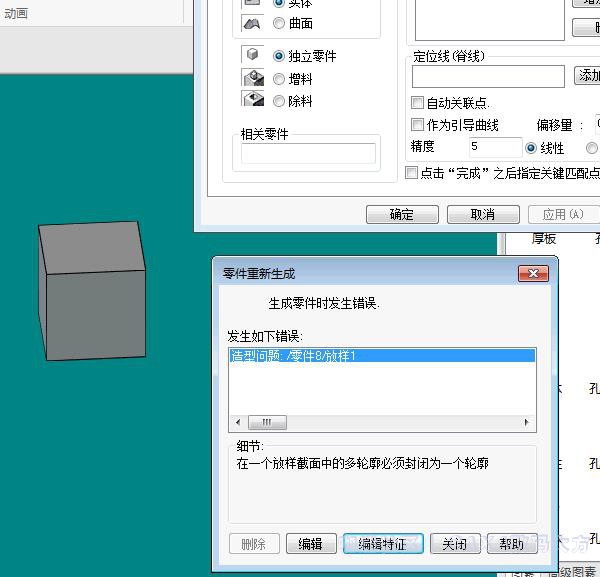
Task: Click the 相关零件 input field
Action: tap(308, 153)
